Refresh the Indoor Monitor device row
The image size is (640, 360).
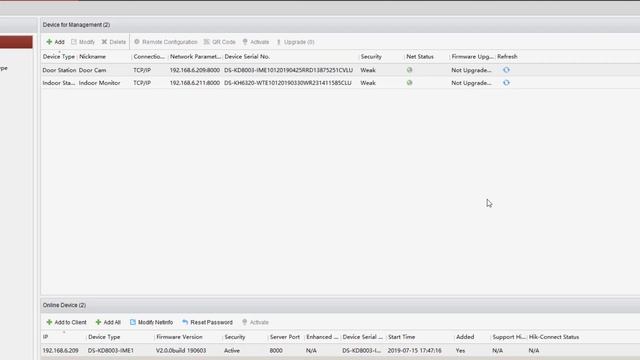pos(506,83)
